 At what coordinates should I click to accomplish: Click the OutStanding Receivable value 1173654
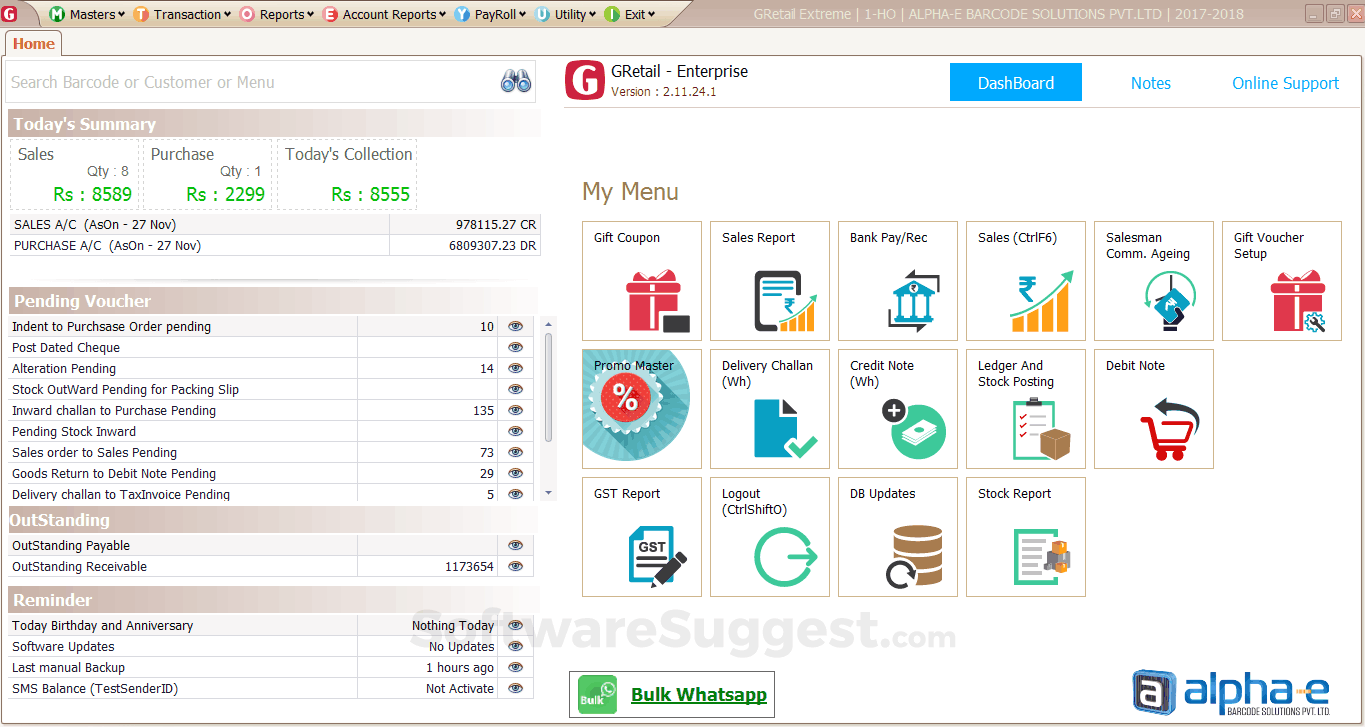click(x=469, y=566)
